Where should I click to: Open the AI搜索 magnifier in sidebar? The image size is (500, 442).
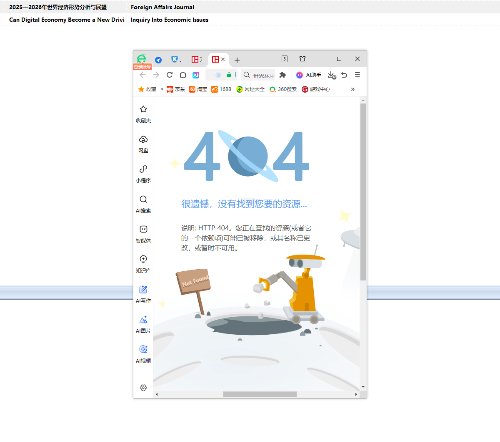[x=143, y=199]
